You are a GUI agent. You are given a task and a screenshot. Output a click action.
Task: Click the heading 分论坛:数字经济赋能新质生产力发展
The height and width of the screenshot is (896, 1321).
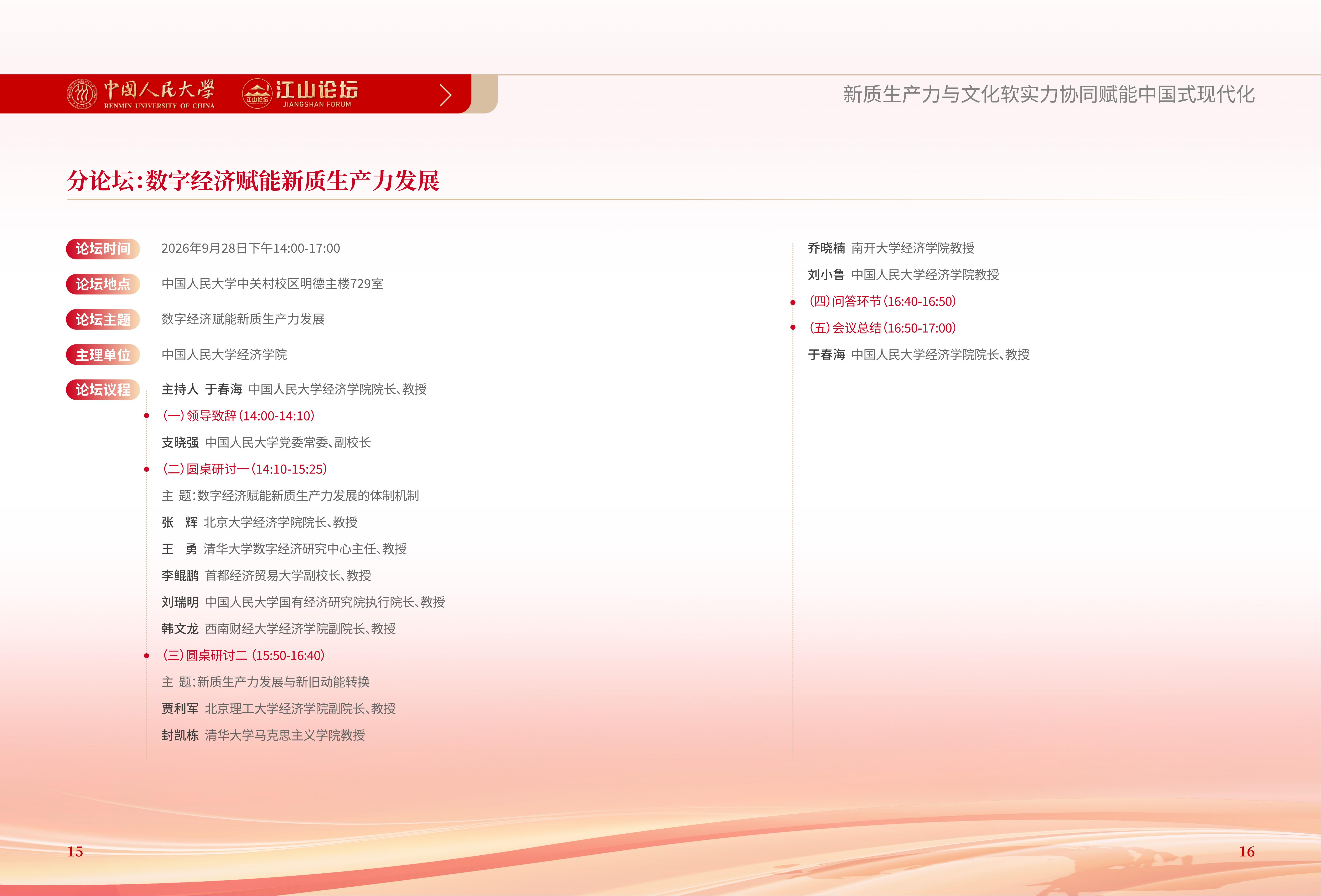tap(253, 181)
